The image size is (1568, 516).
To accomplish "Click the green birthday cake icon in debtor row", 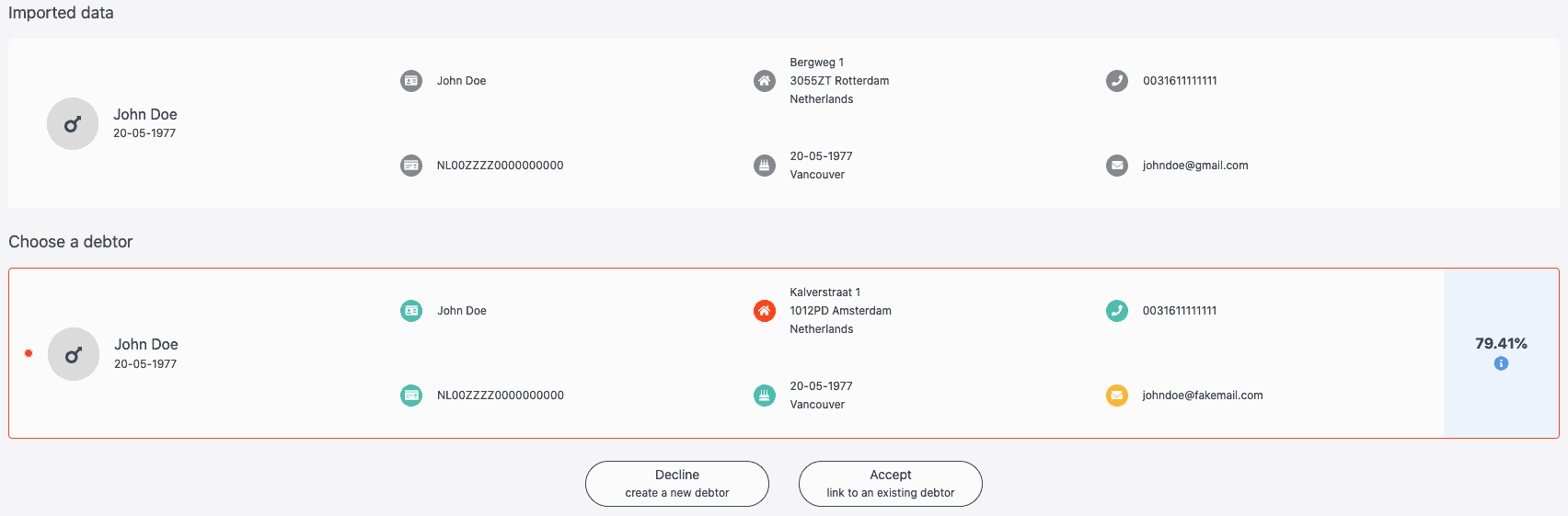I will tap(765, 396).
